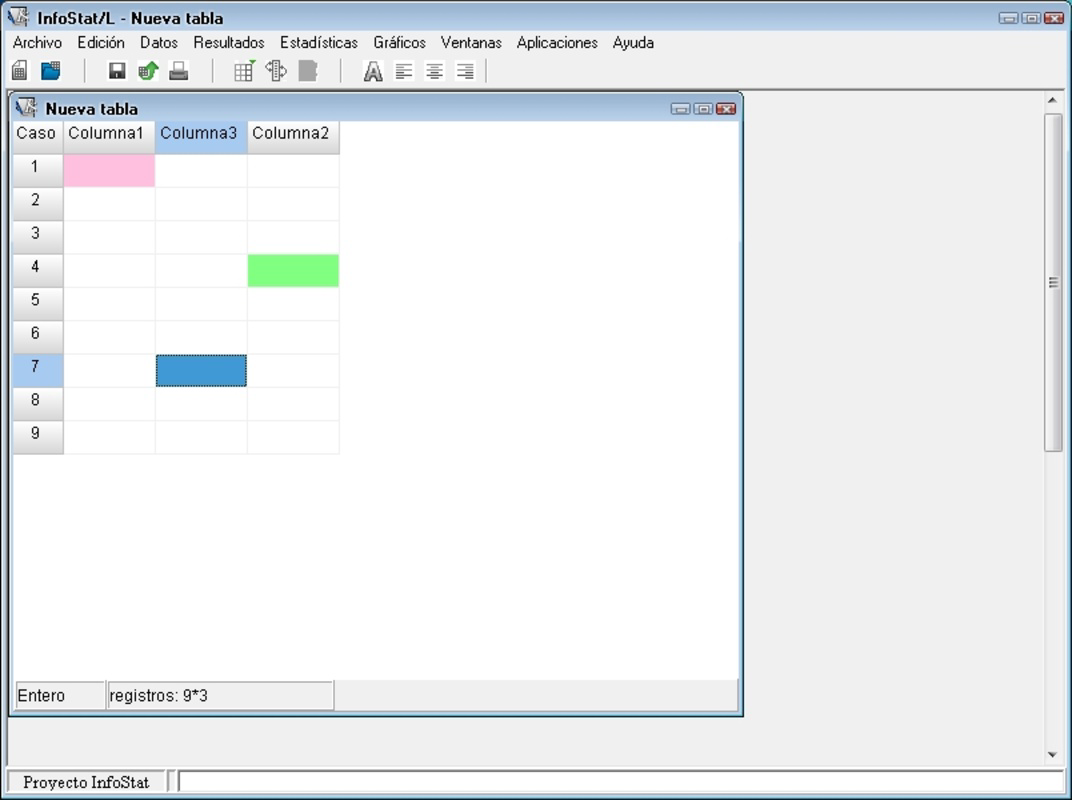
Task: Select the Columna2 column header
Action: 293,137
